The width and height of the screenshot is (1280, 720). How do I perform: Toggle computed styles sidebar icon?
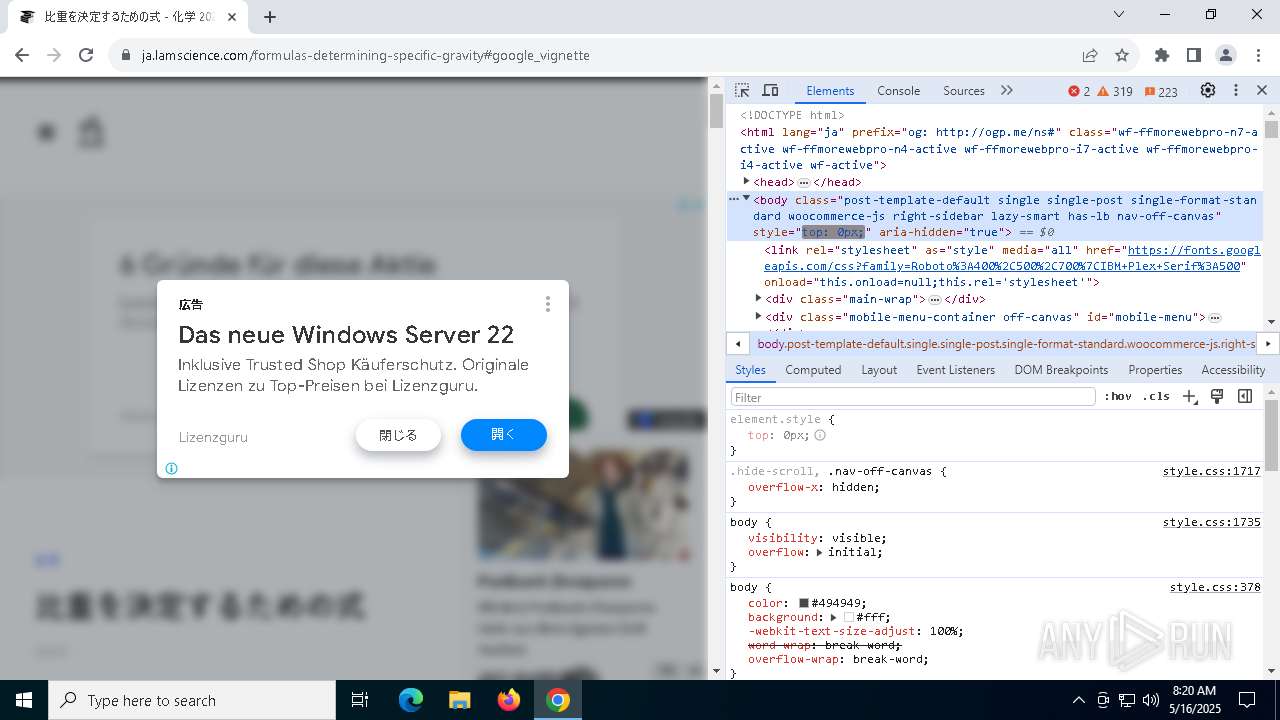(x=1245, y=397)
